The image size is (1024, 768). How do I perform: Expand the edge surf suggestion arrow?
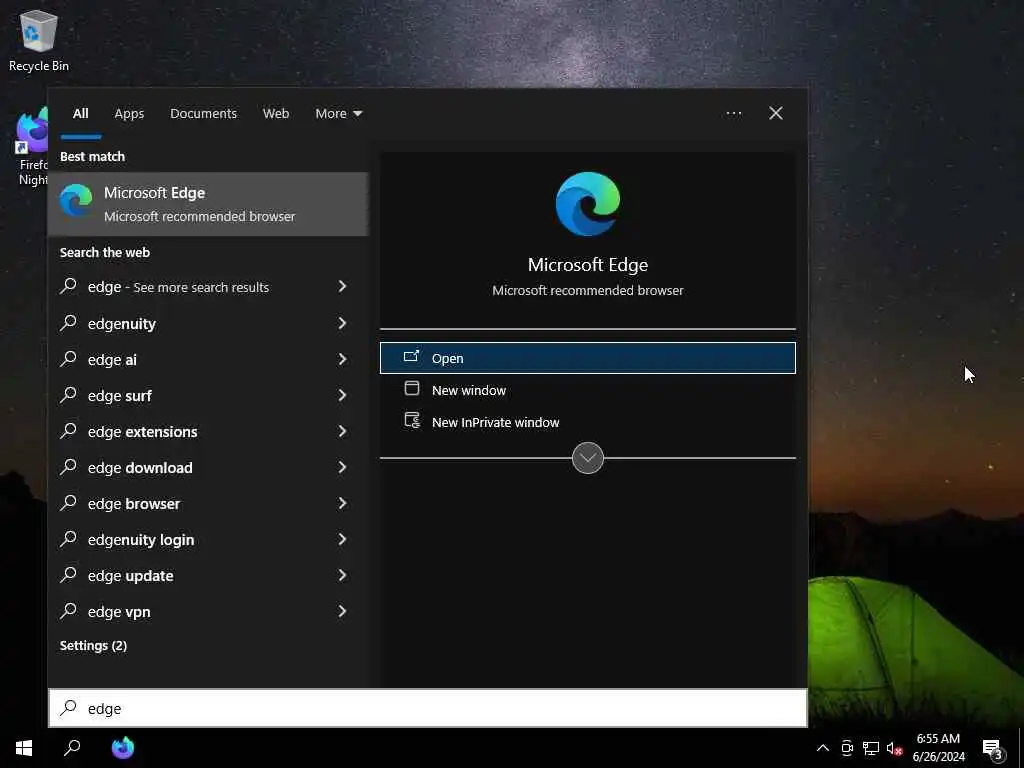(342, 394)
